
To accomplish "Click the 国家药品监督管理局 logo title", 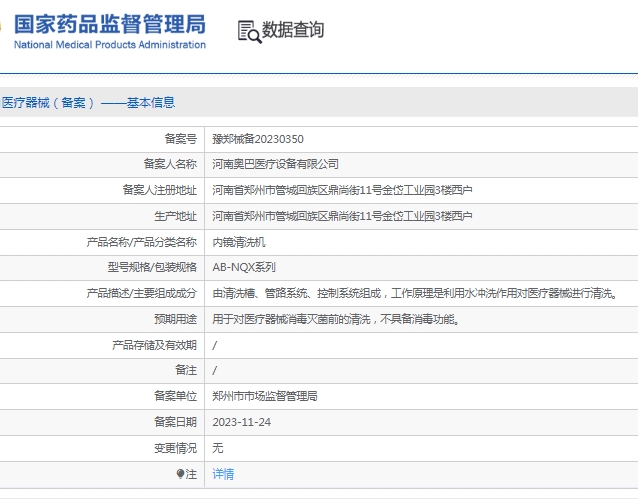I will pyautogui.click(x=110, y=24).
